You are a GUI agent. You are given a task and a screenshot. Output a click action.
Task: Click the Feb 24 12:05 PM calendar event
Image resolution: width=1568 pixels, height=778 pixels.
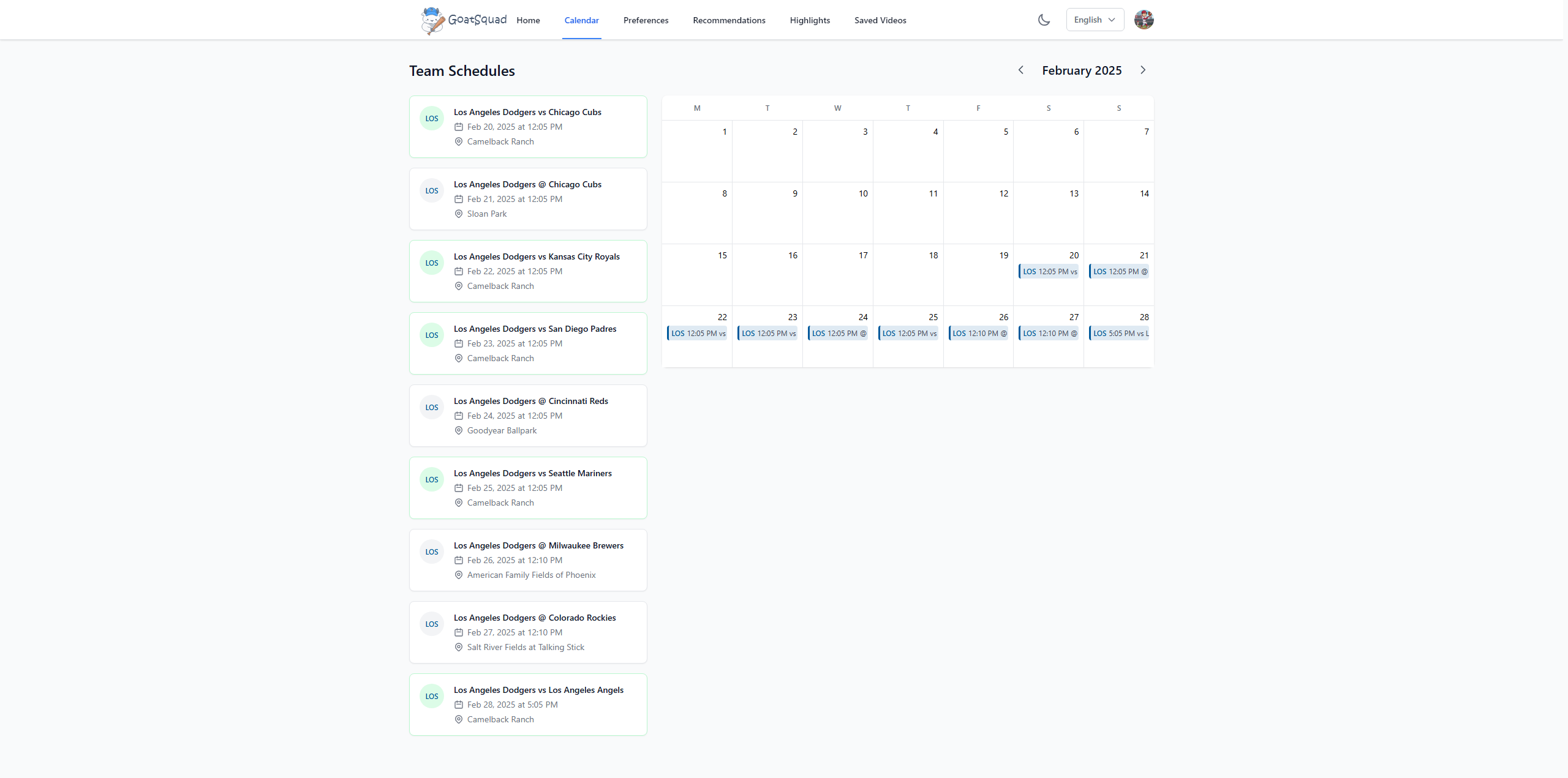(839, 334)
